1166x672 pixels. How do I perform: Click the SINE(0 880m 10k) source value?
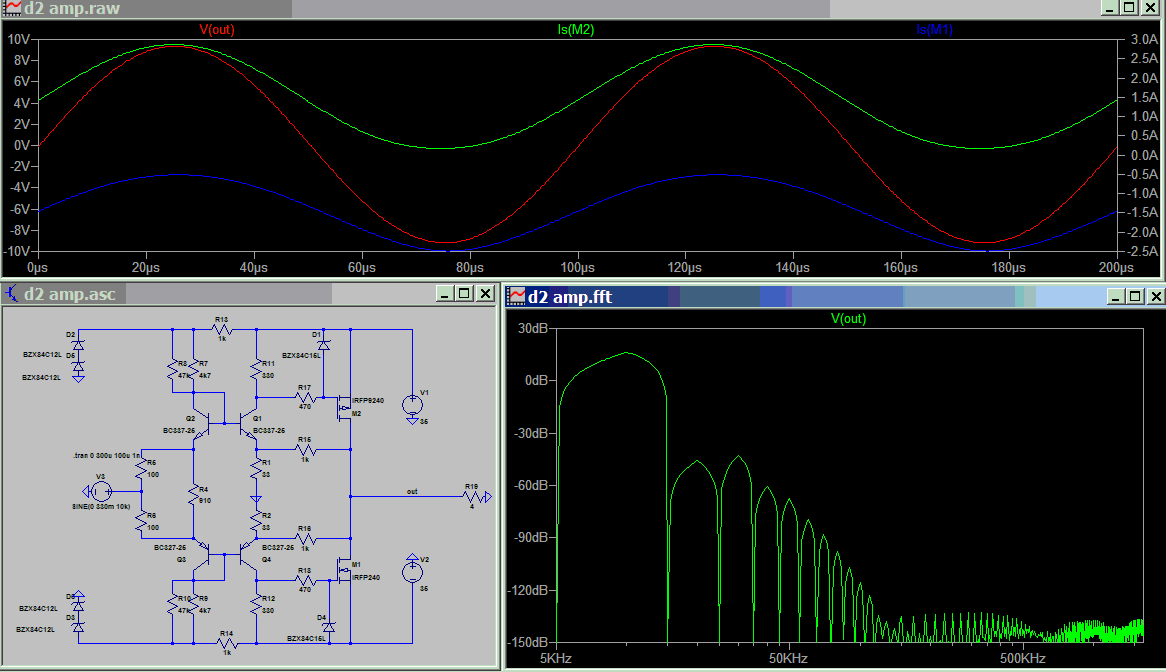(101, 506)
